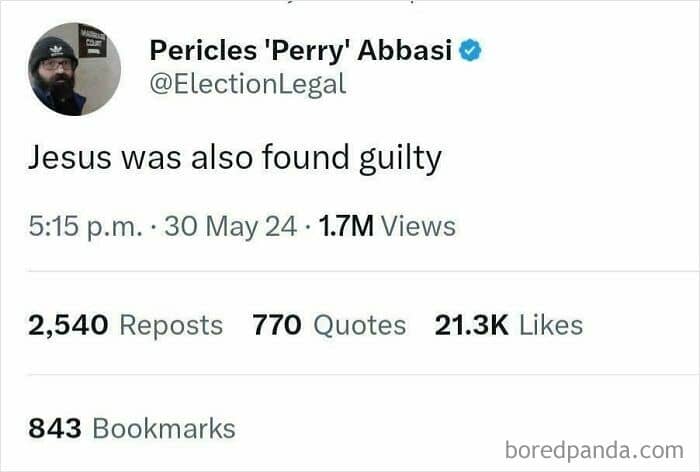
Task: Click the Bookmarks label
Action: tap(164, 429)
